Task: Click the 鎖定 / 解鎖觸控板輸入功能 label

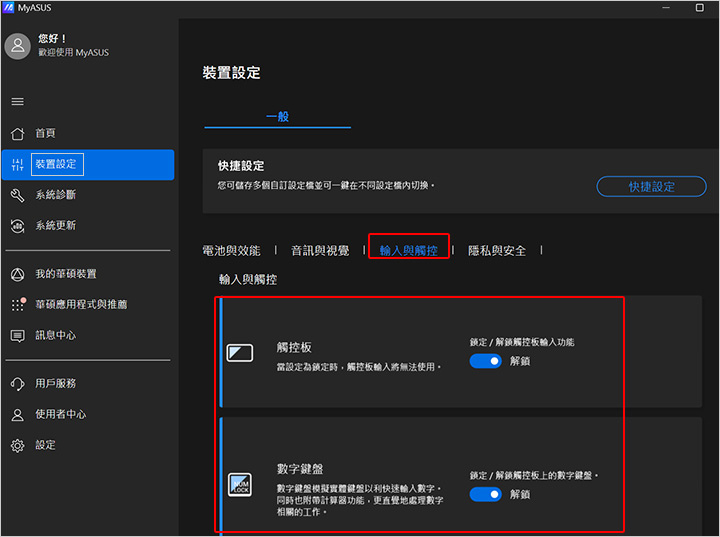Action: pyautogui.click(x=522, y=342)
